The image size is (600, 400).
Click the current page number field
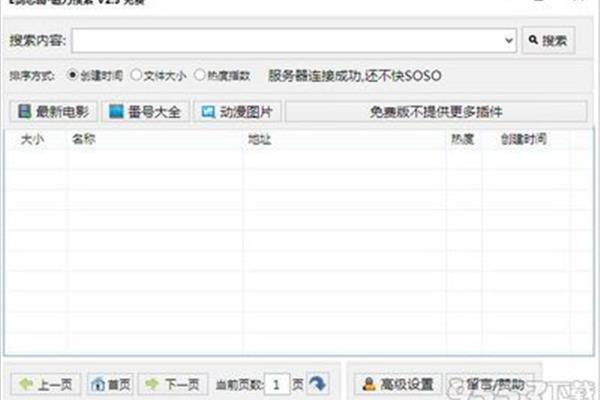(277, 384)
